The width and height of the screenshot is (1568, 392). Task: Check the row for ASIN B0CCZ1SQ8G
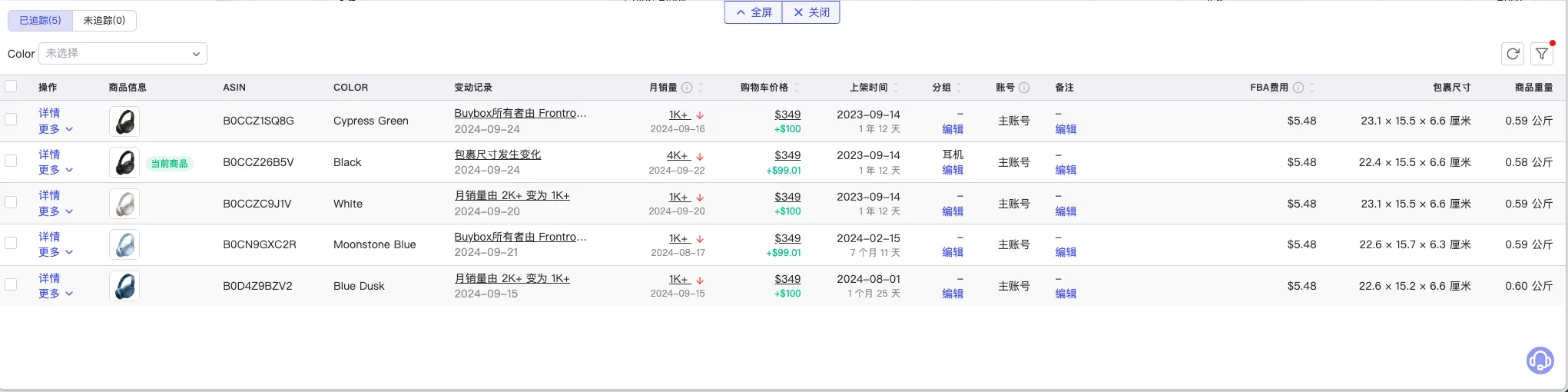point(11,119)
